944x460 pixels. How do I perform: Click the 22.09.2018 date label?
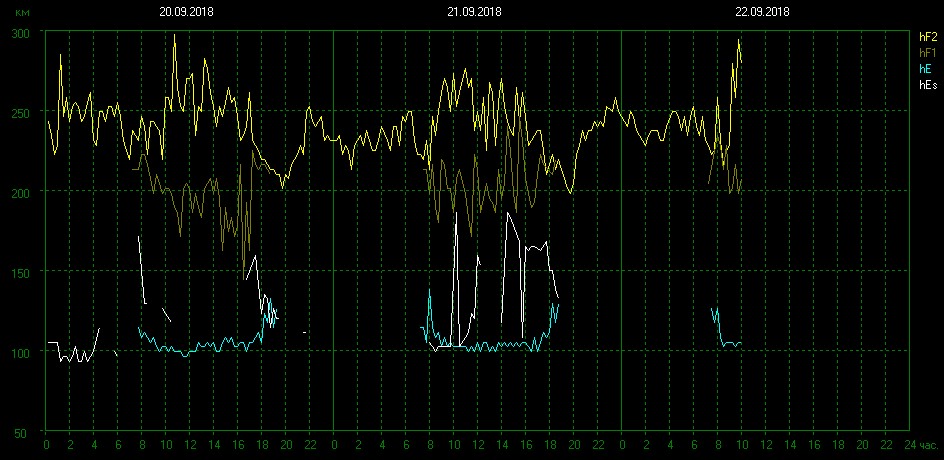tap(762, 12)
